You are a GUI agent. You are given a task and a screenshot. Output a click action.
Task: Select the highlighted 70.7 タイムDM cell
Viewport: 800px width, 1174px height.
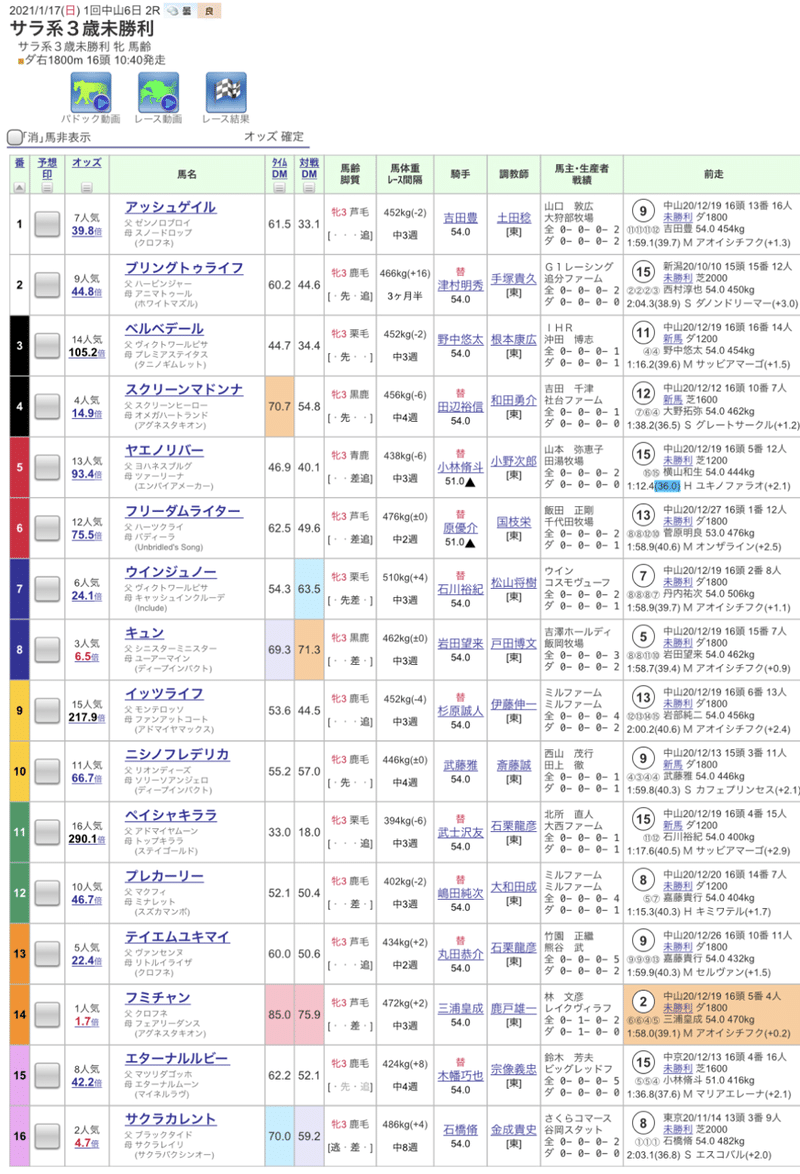(279, 407)
